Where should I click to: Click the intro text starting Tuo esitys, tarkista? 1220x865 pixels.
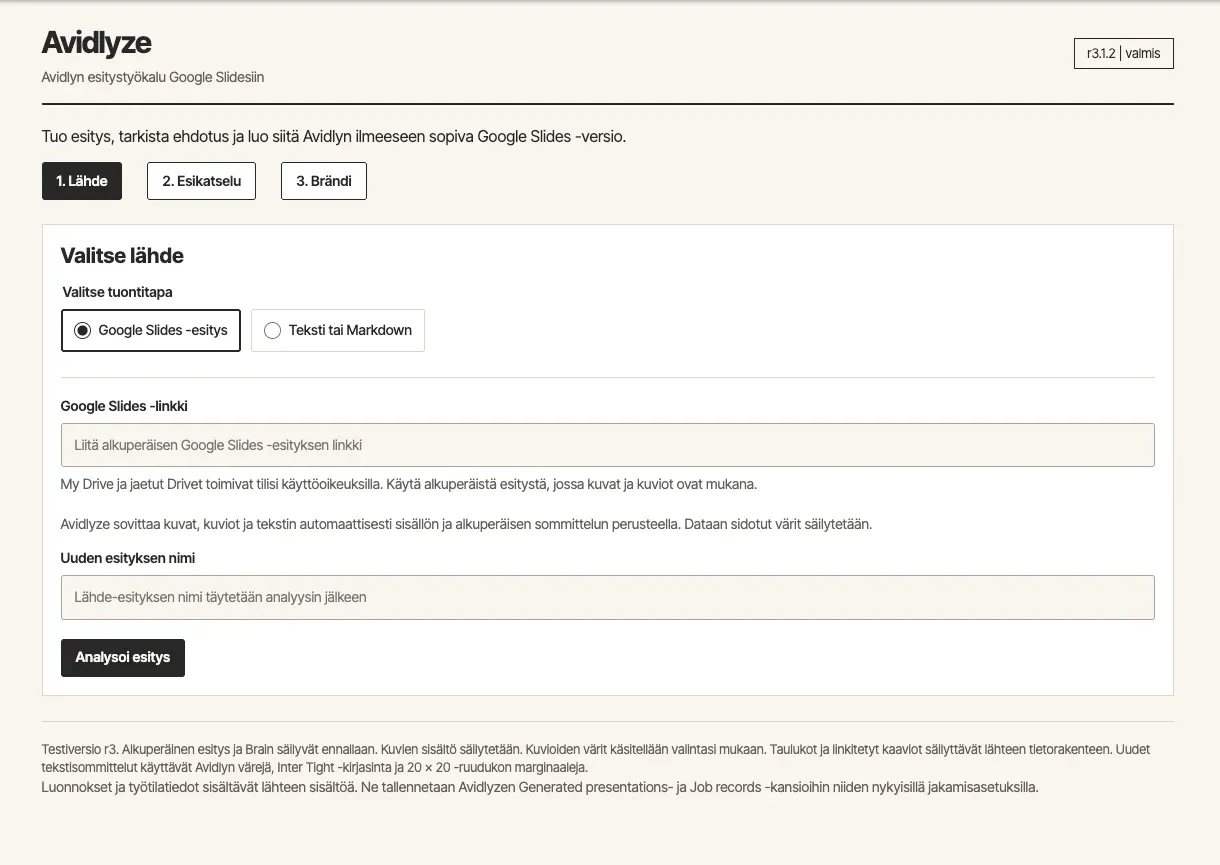[x=334, y=136]
